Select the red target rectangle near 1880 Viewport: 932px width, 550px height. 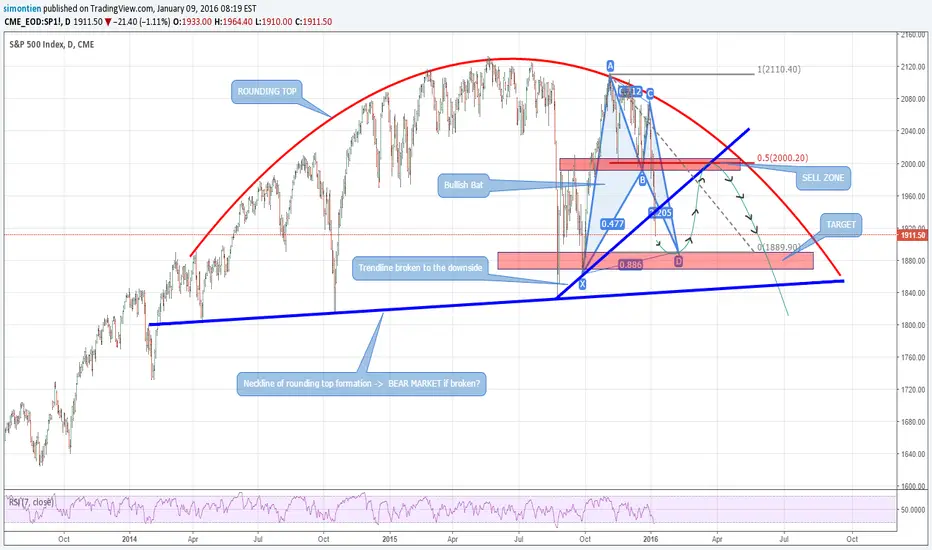(x=655, y=260)
